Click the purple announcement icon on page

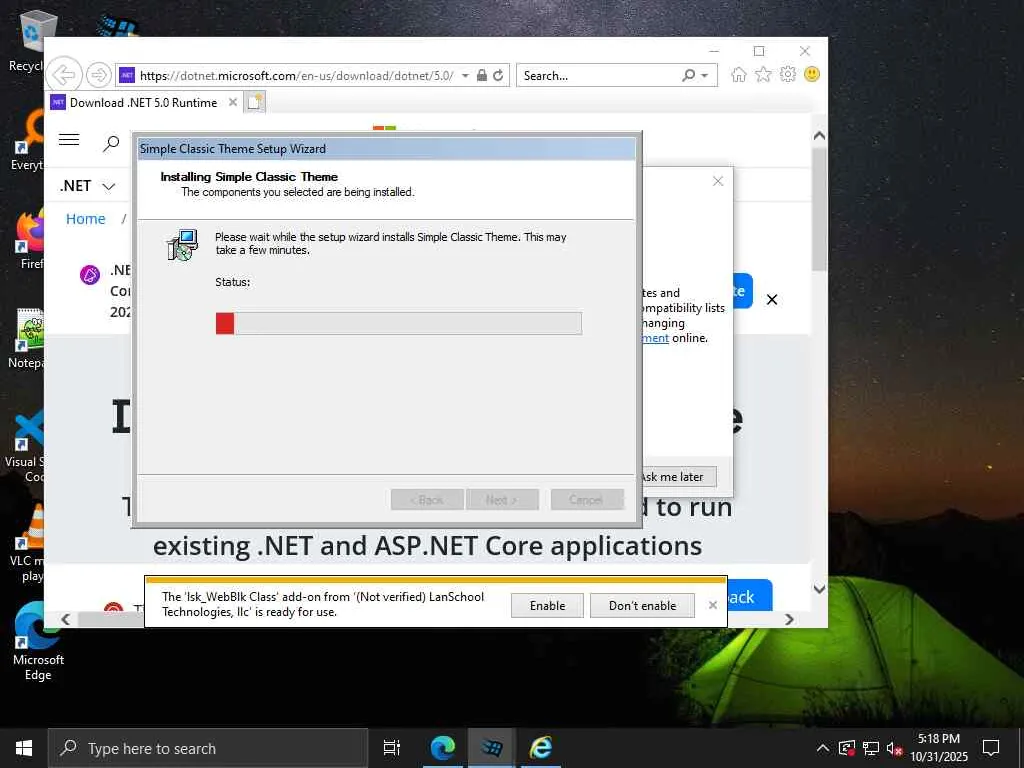(90, 275)
